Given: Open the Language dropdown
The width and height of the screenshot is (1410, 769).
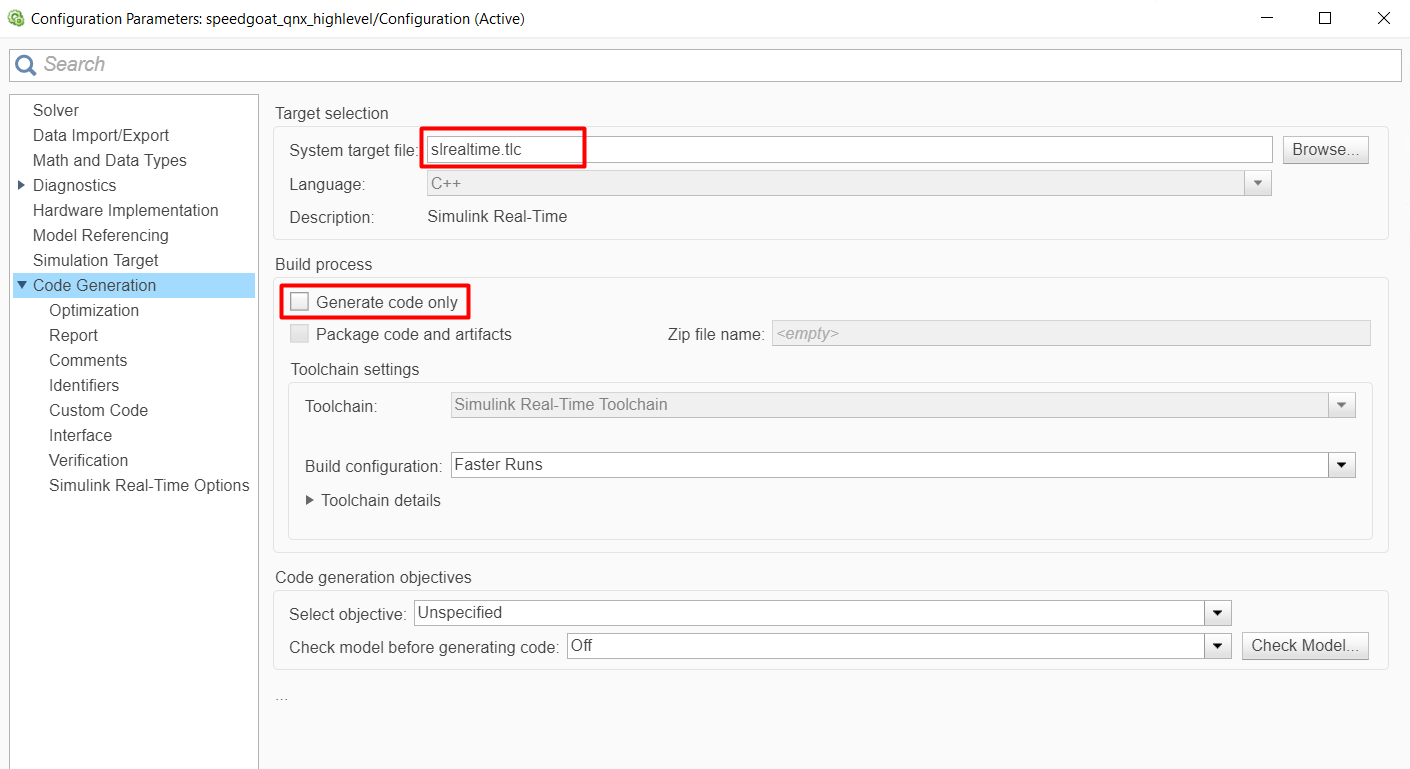Looking at the screenshot, I should (x=1257, y=184).
